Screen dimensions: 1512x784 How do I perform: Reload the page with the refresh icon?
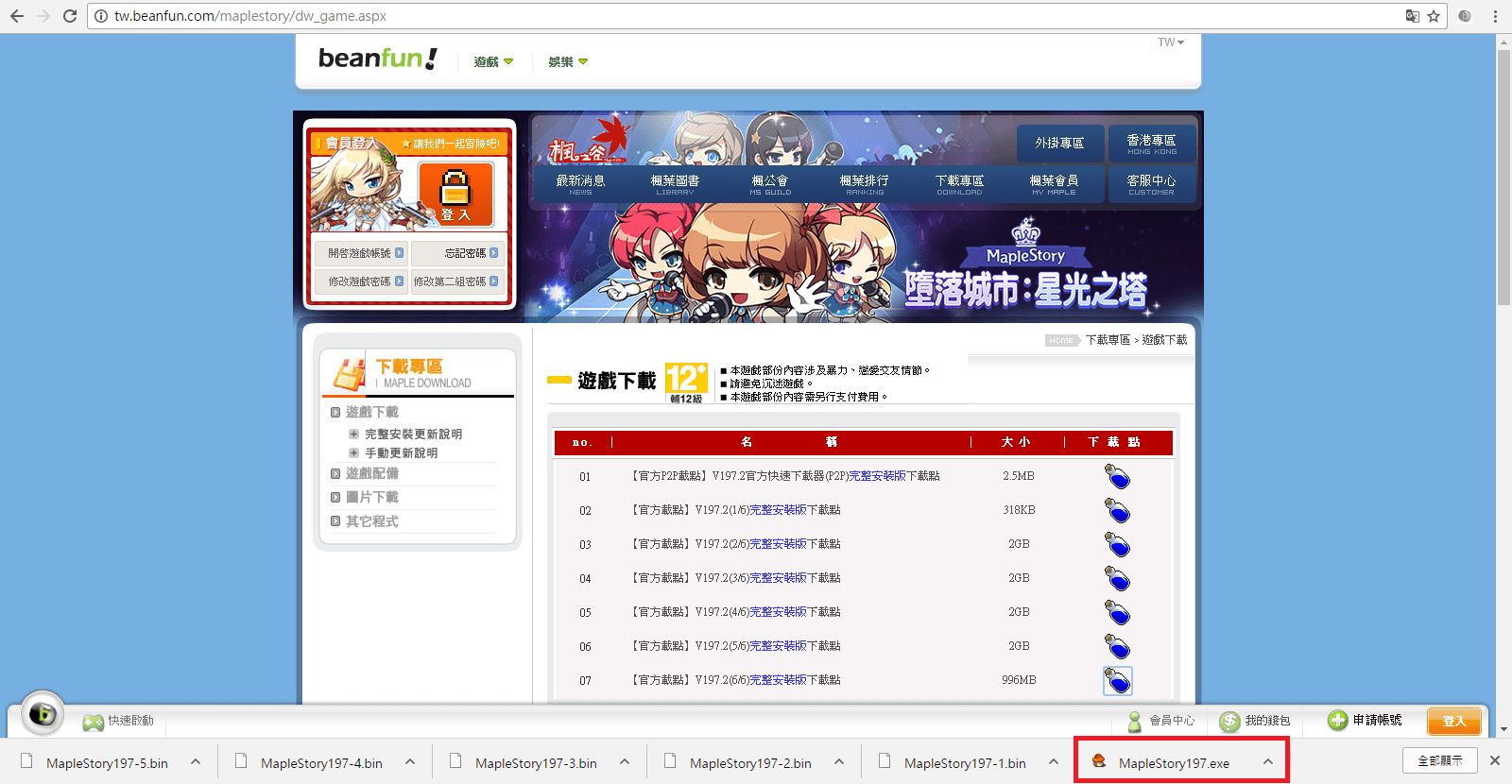pyautogui.click(x=70, y=16)
